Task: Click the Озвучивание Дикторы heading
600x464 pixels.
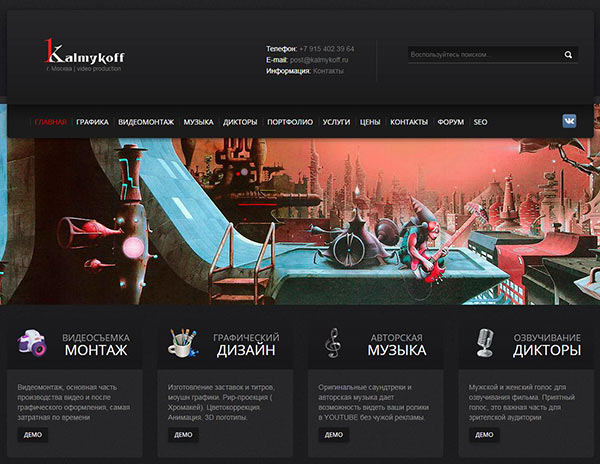Action: pyautogui.click(x=547, y=344)
